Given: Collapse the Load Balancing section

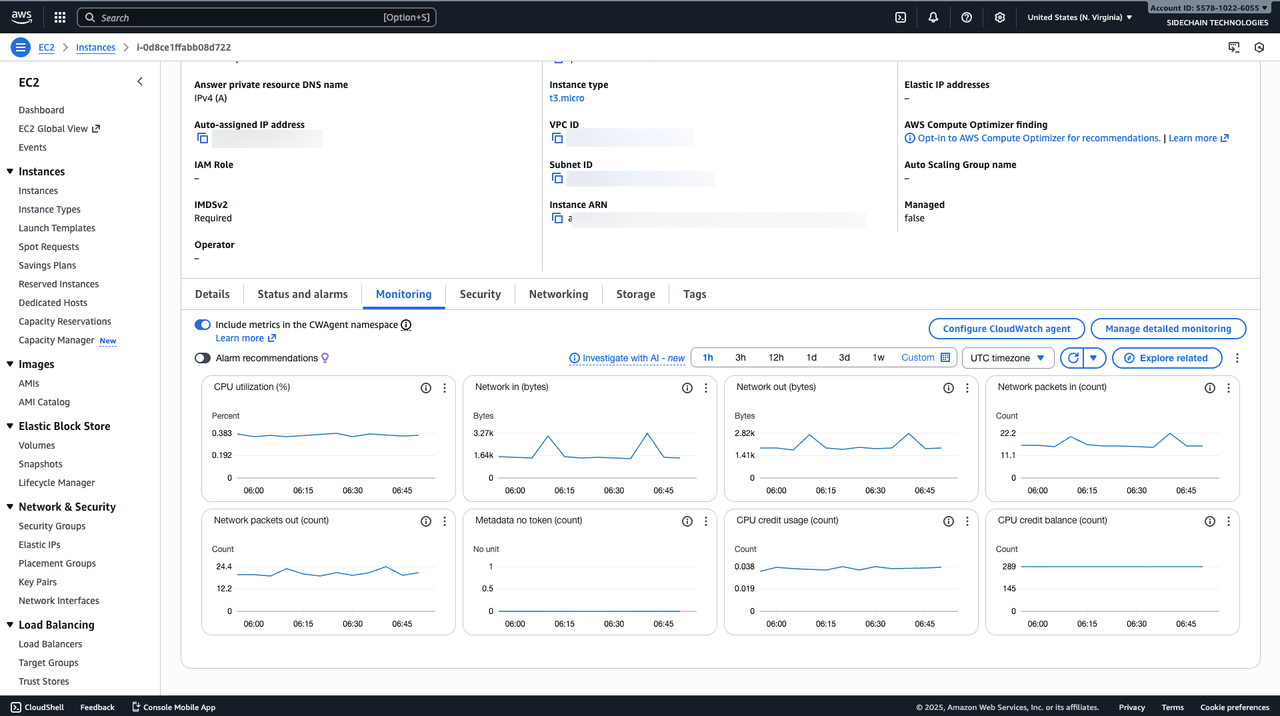Looking at the screenshot, I should click(x=10, y=625).
